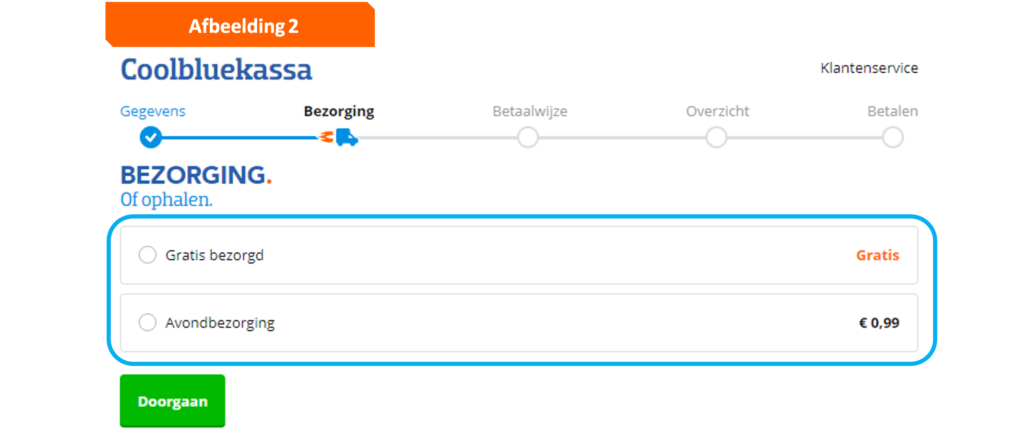This screenshot has width=1024, height=437.
Task: Select the Avondbezorging radio button
Action: (x=148, y=323)
